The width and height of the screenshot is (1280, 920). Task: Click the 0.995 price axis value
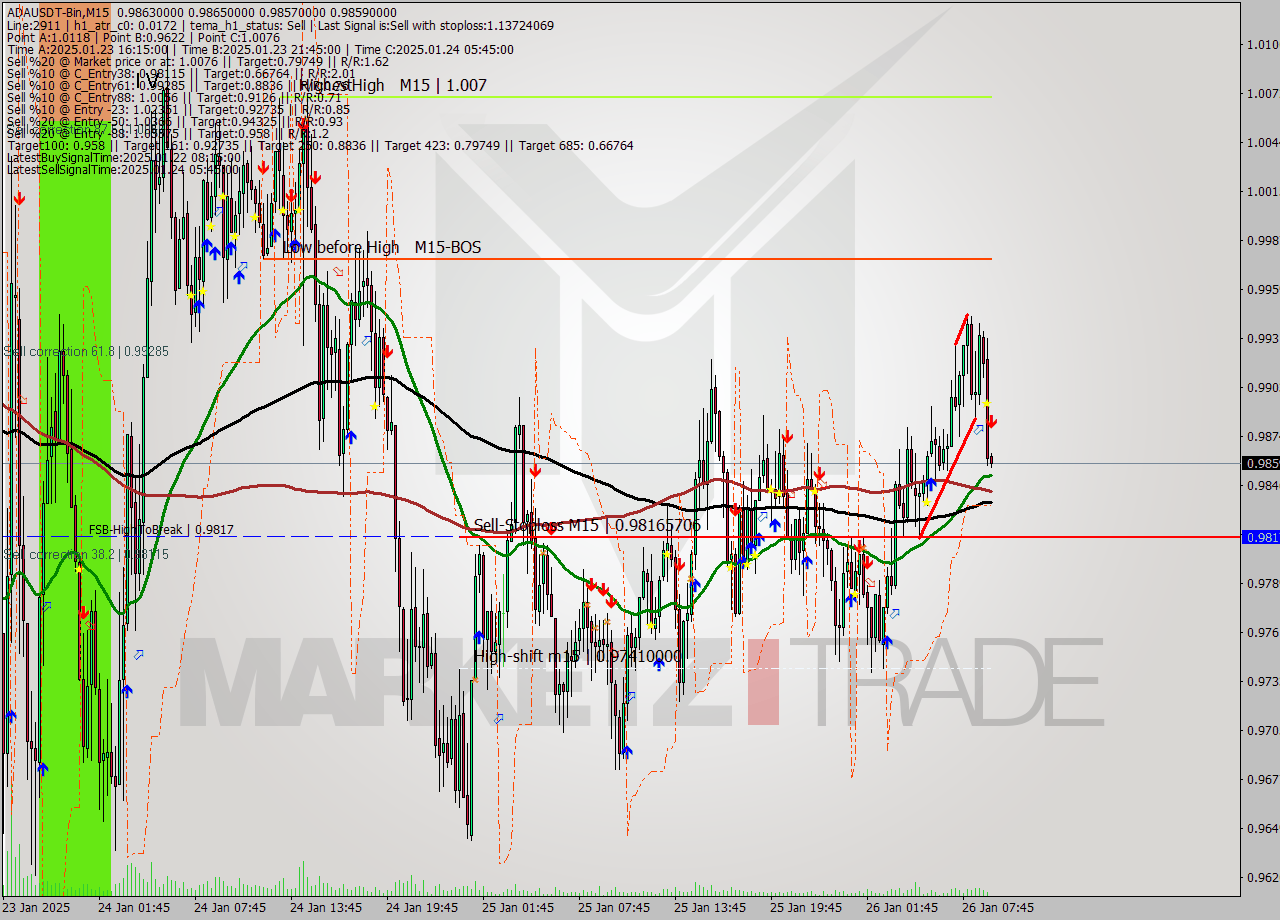[1262, 289]
